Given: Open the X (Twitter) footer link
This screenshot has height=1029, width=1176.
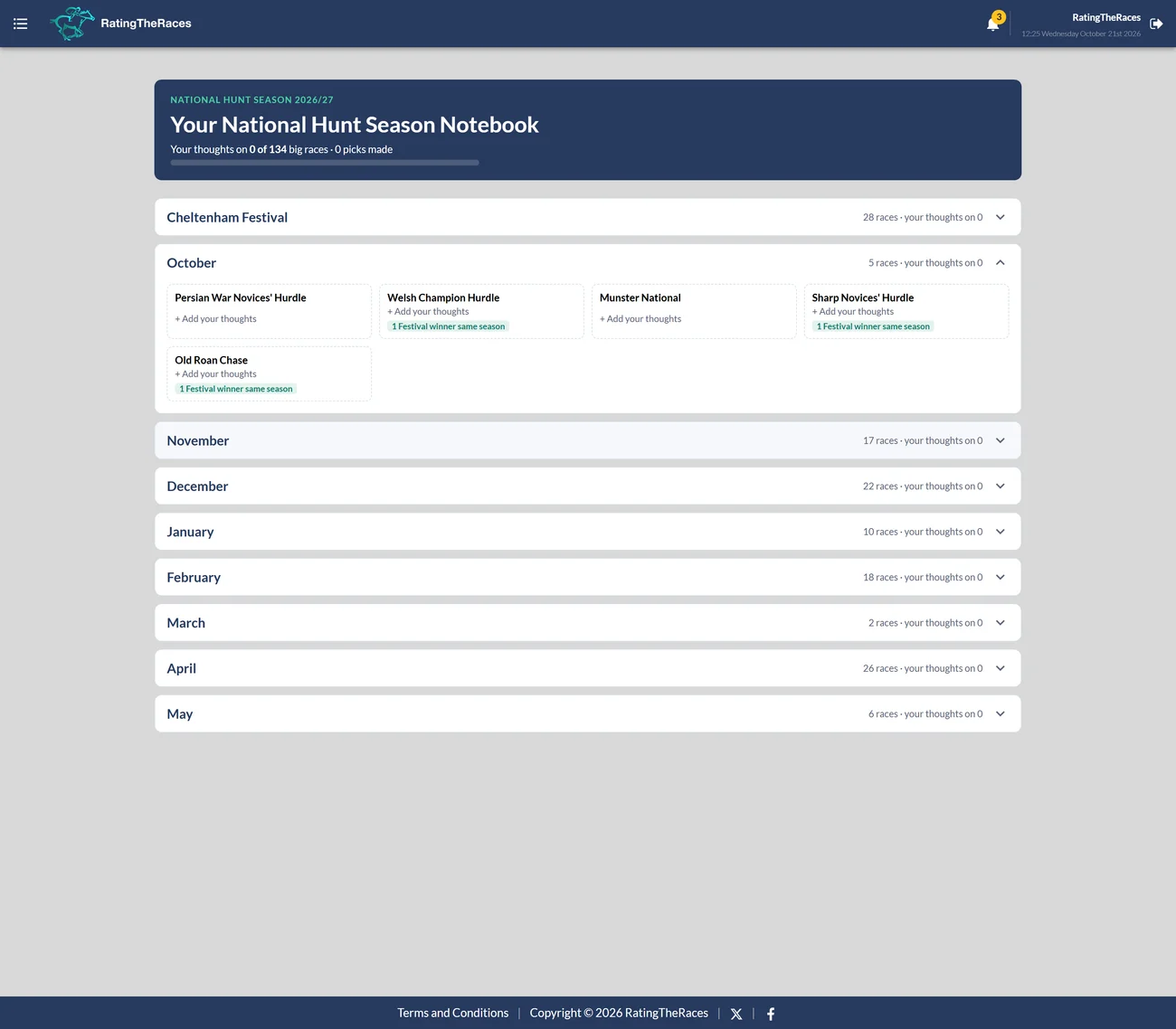Looking at the screenshot, I should (736, 1014).
